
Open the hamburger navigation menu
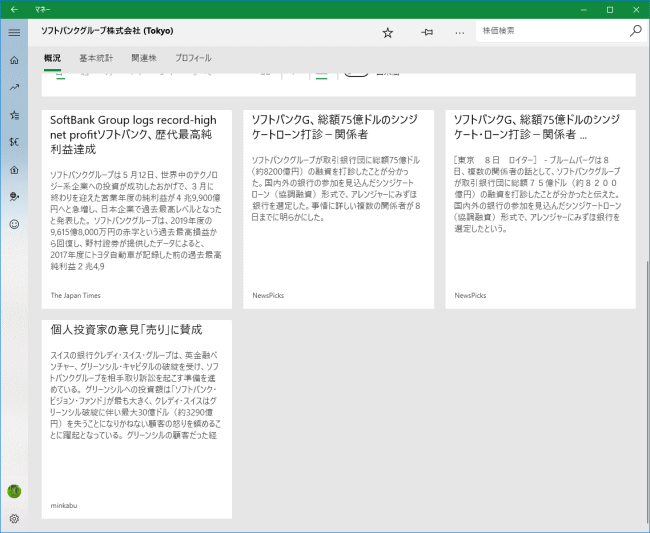click(14, 32)
